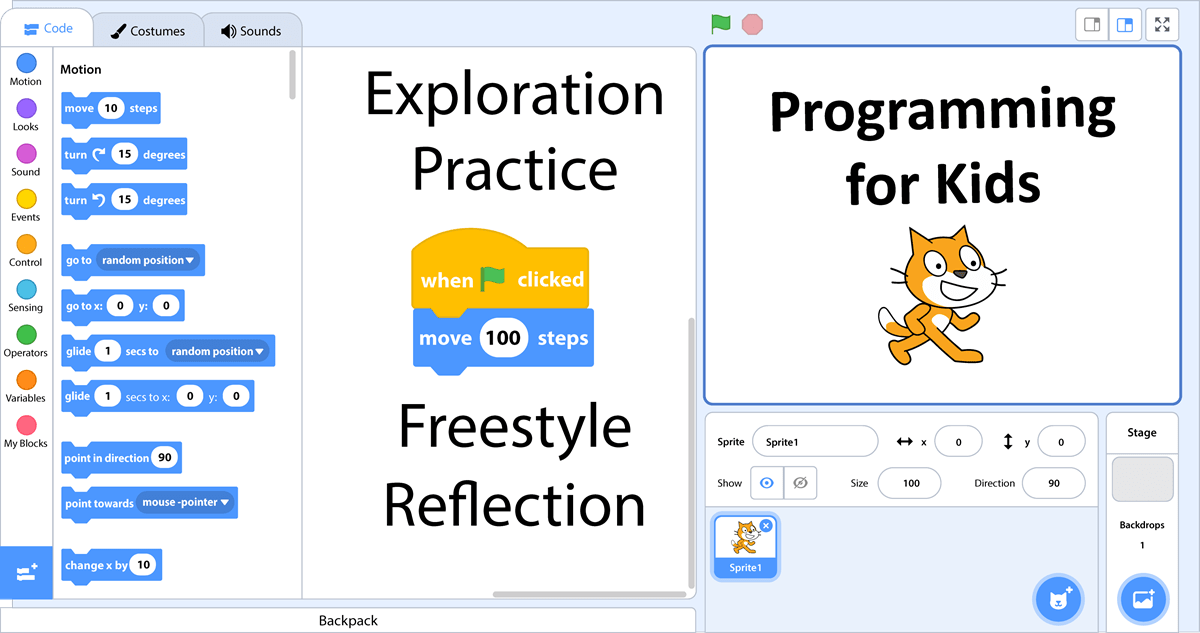
Task: Click the green flag to run project
Action: pos(720,24)
